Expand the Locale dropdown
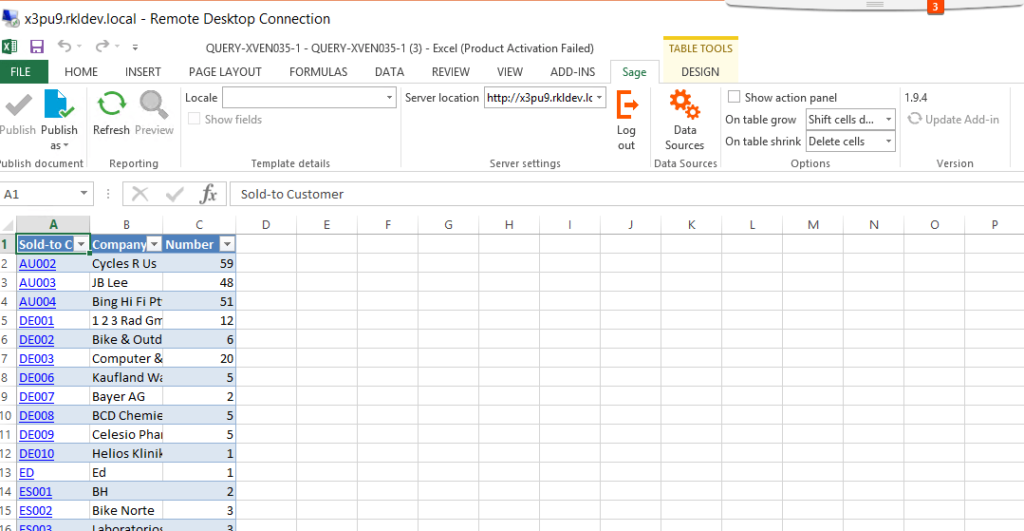This screenshot has width=1024, height=531. (390, 98)
